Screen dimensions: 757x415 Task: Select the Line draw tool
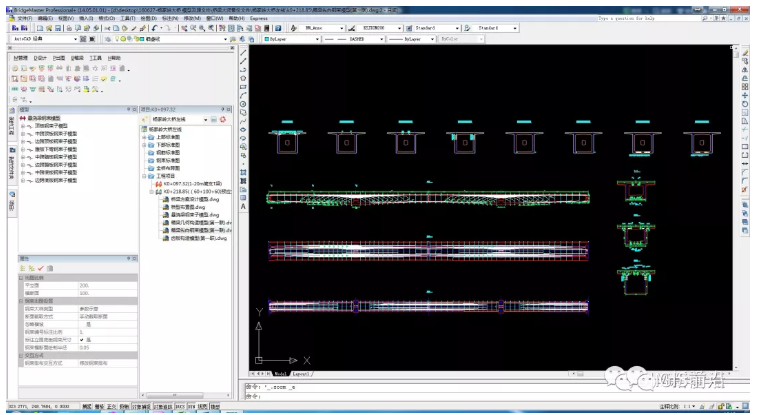[243, 52]
